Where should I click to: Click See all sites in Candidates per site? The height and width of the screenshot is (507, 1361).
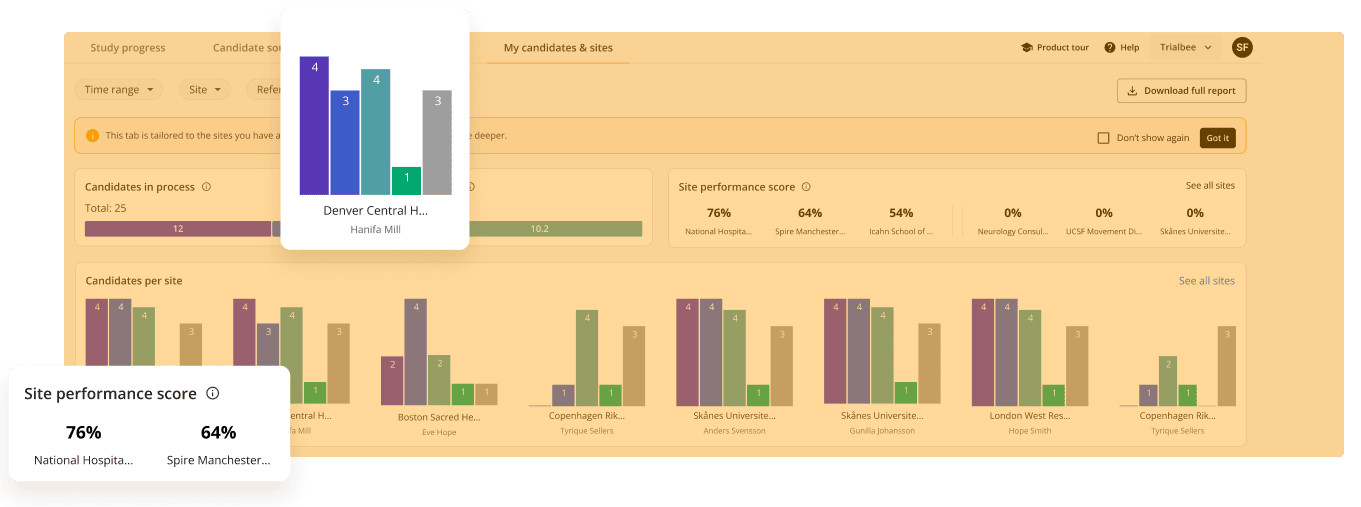[1206, 281]
